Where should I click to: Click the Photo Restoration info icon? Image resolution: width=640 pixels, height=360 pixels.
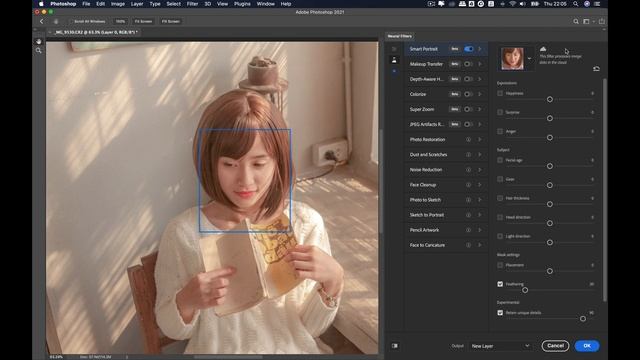(468, 140)
